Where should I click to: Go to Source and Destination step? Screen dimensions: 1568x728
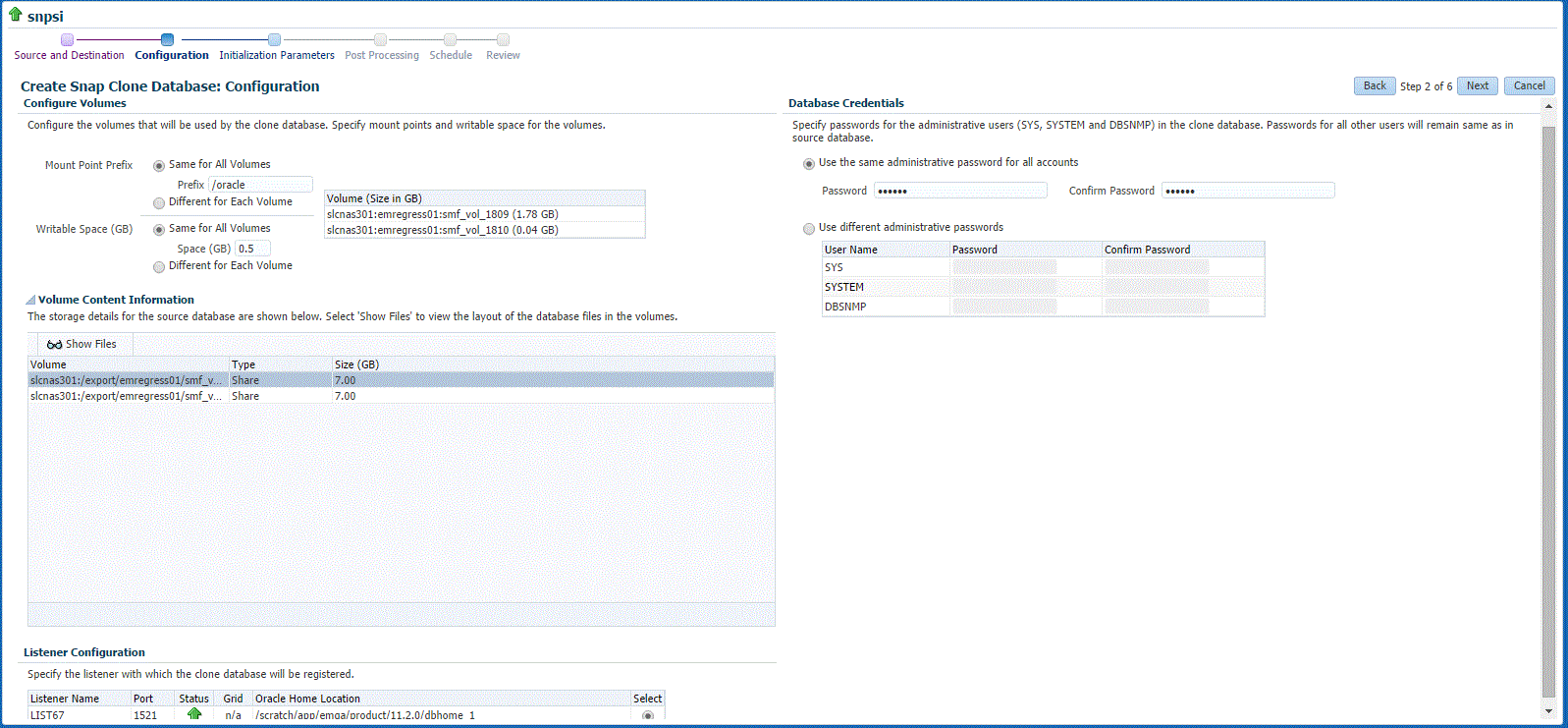tap(69, 56)
